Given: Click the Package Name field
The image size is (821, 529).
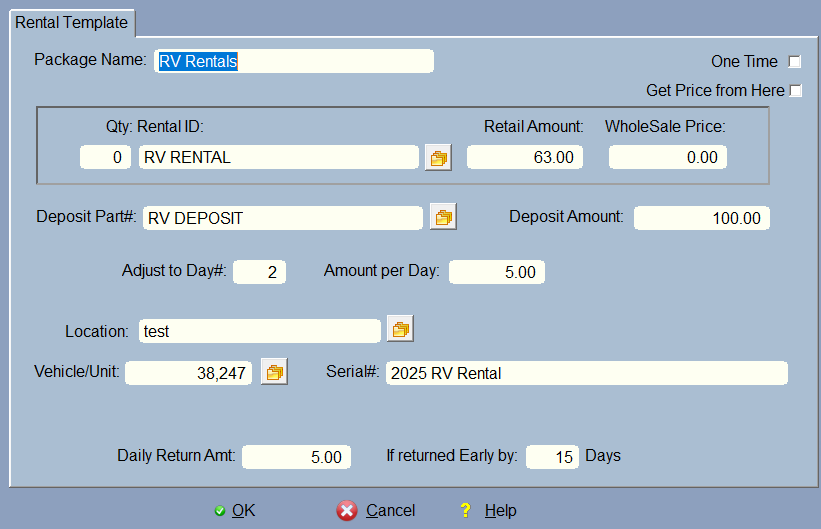Looking at the screenshot, I should coord(294,61).
